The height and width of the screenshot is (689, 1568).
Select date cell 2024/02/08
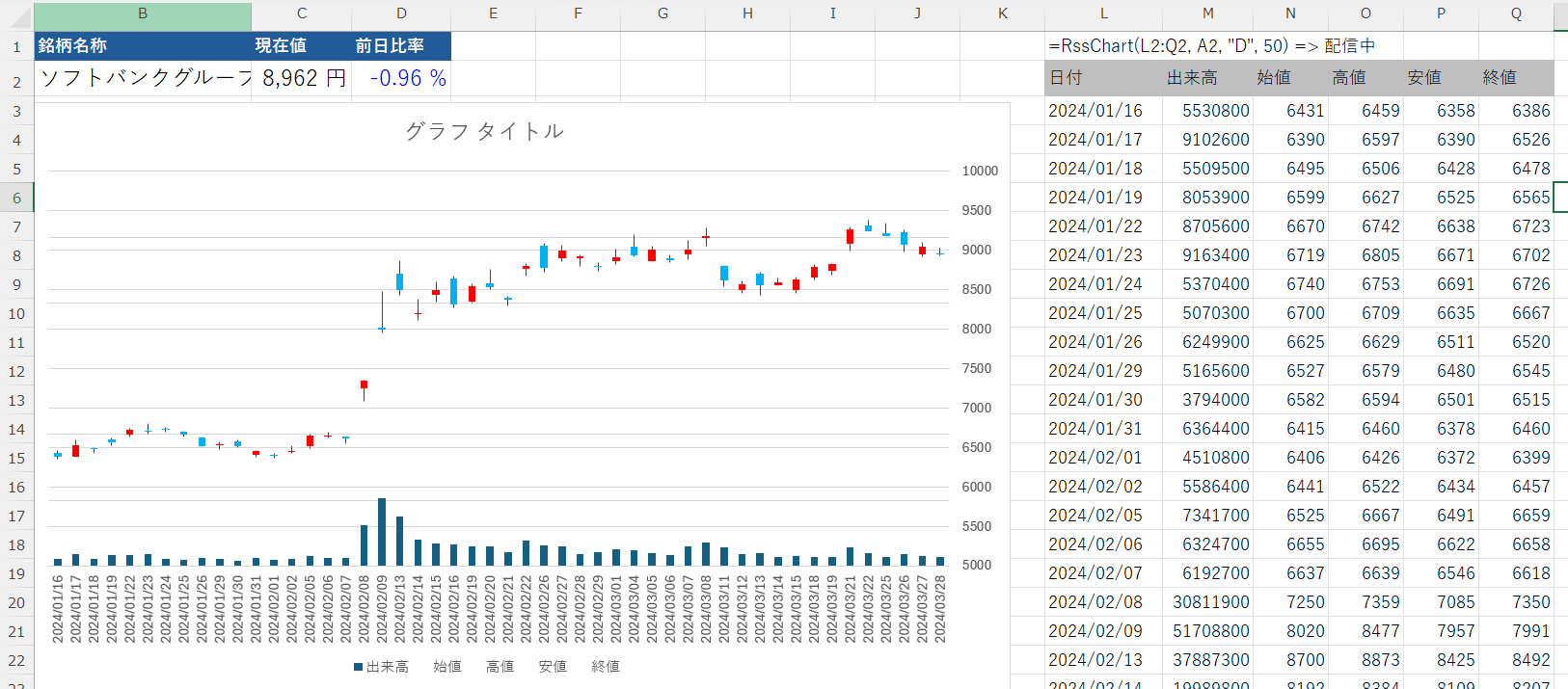pos(1103,602)
